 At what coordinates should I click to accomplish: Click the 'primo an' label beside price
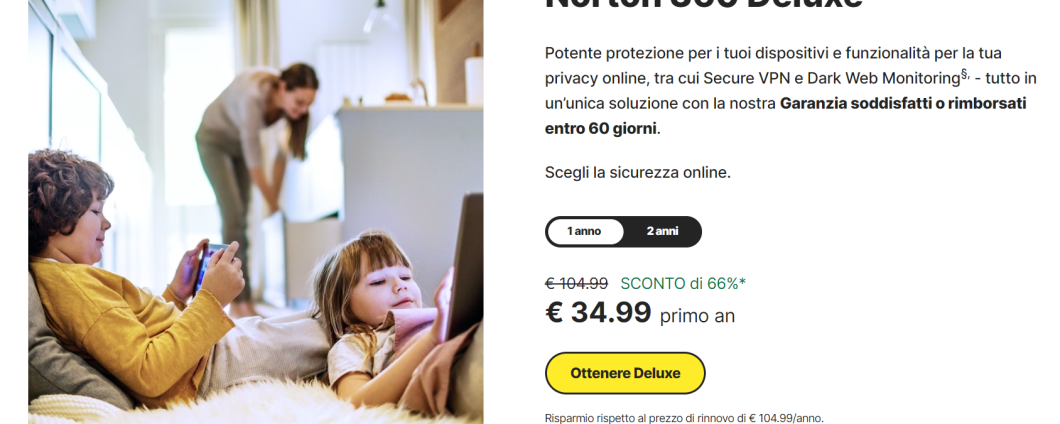point(697,316)
